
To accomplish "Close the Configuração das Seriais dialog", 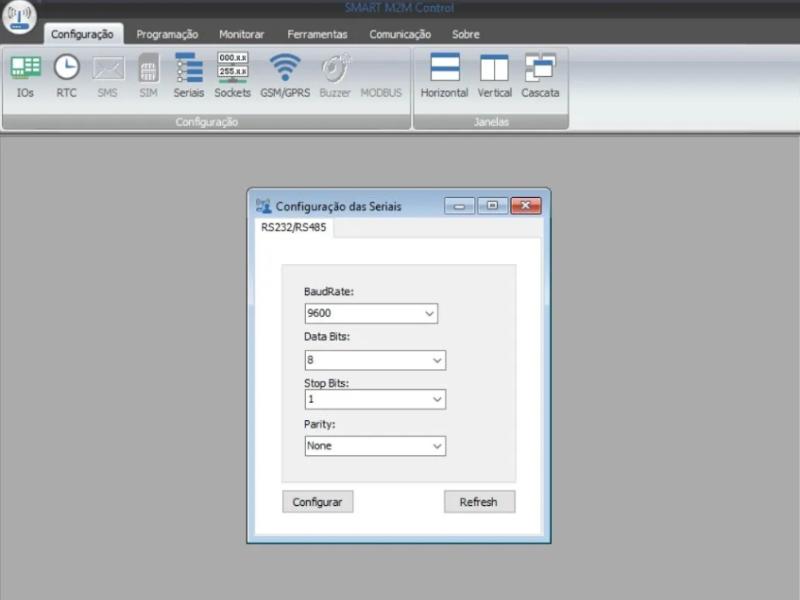I will coord(525,206).
